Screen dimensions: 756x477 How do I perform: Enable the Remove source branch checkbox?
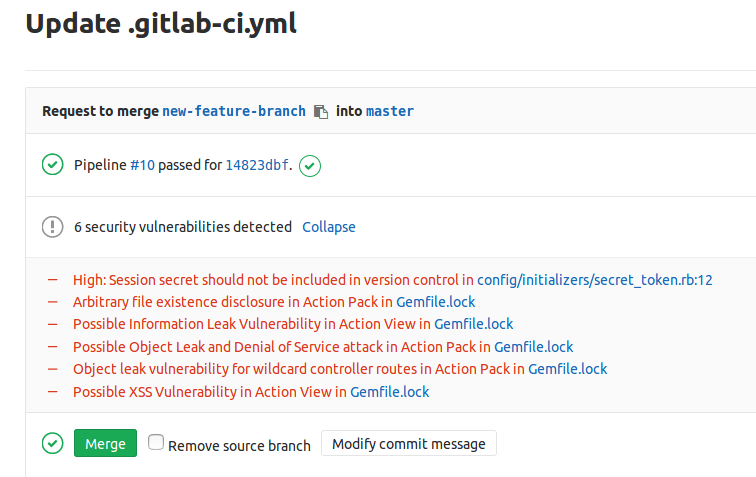(x=156, y=442)
